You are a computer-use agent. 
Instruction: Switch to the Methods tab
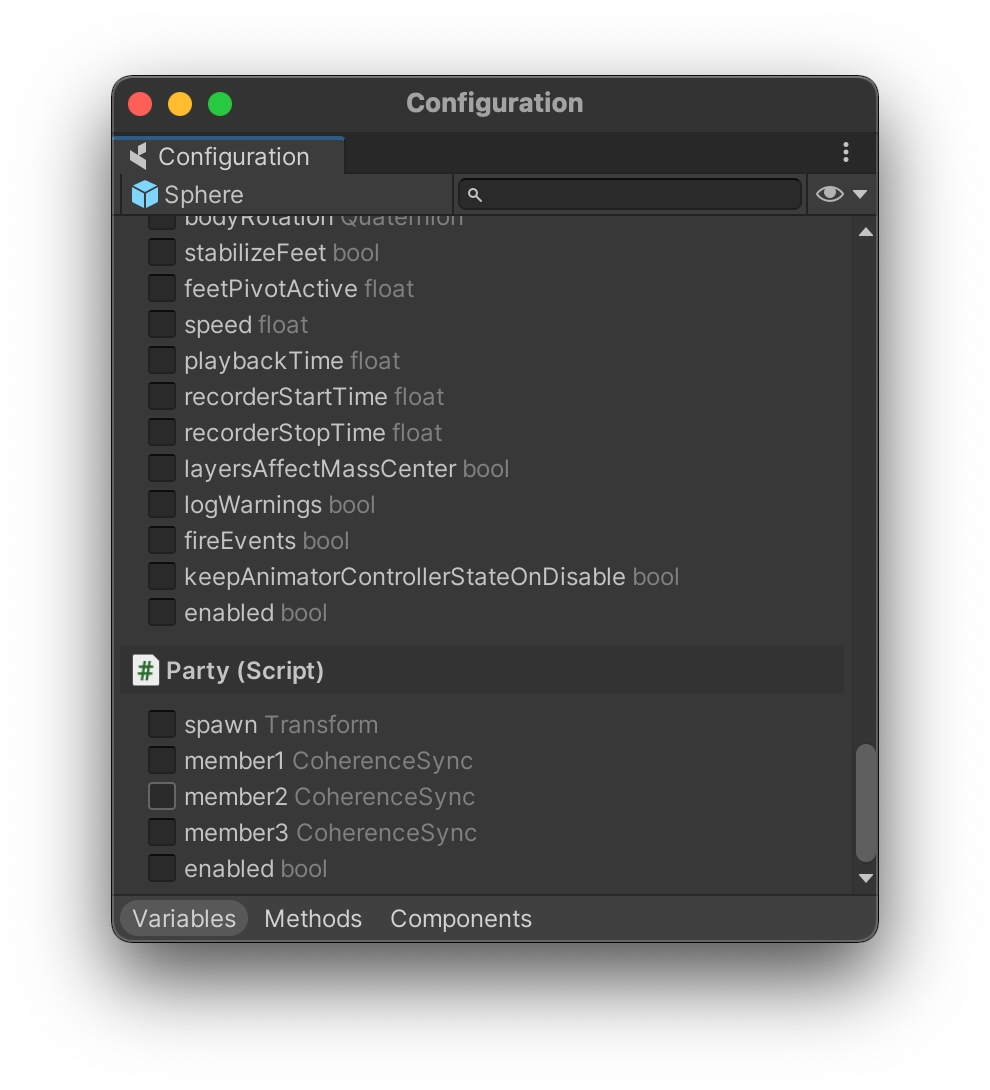pyautogui.click(x=313, y=918)
